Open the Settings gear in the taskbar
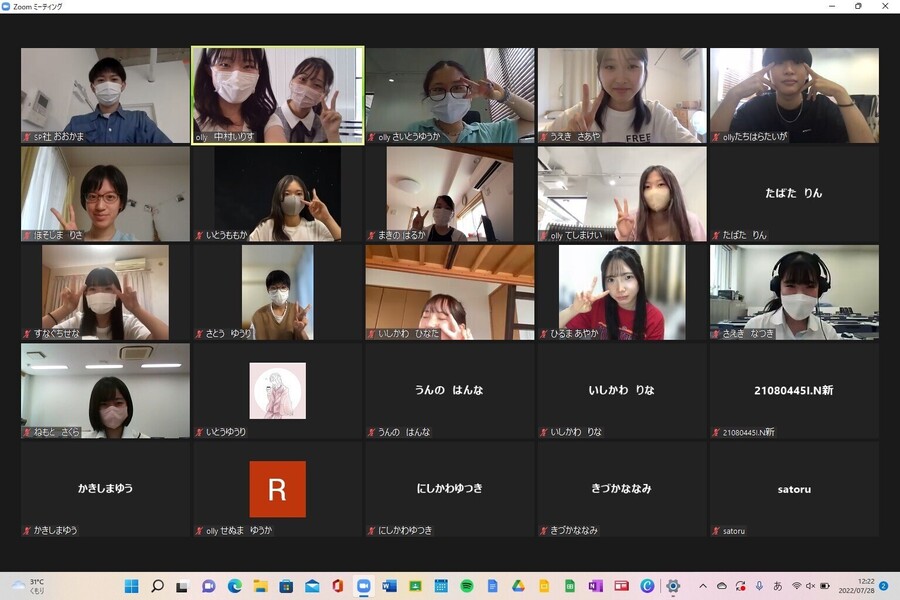Viewport: 900px width, 600px height. coord(673,586)
